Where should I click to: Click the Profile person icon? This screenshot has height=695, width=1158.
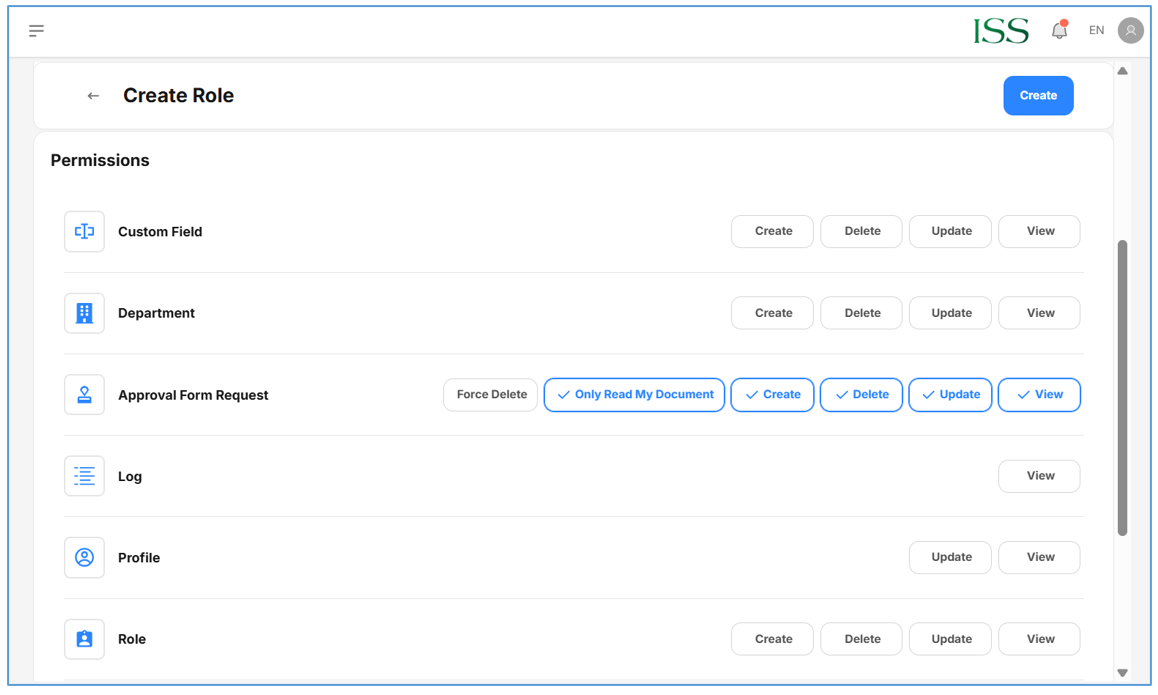pyautogui.click(x=84, y=558)
